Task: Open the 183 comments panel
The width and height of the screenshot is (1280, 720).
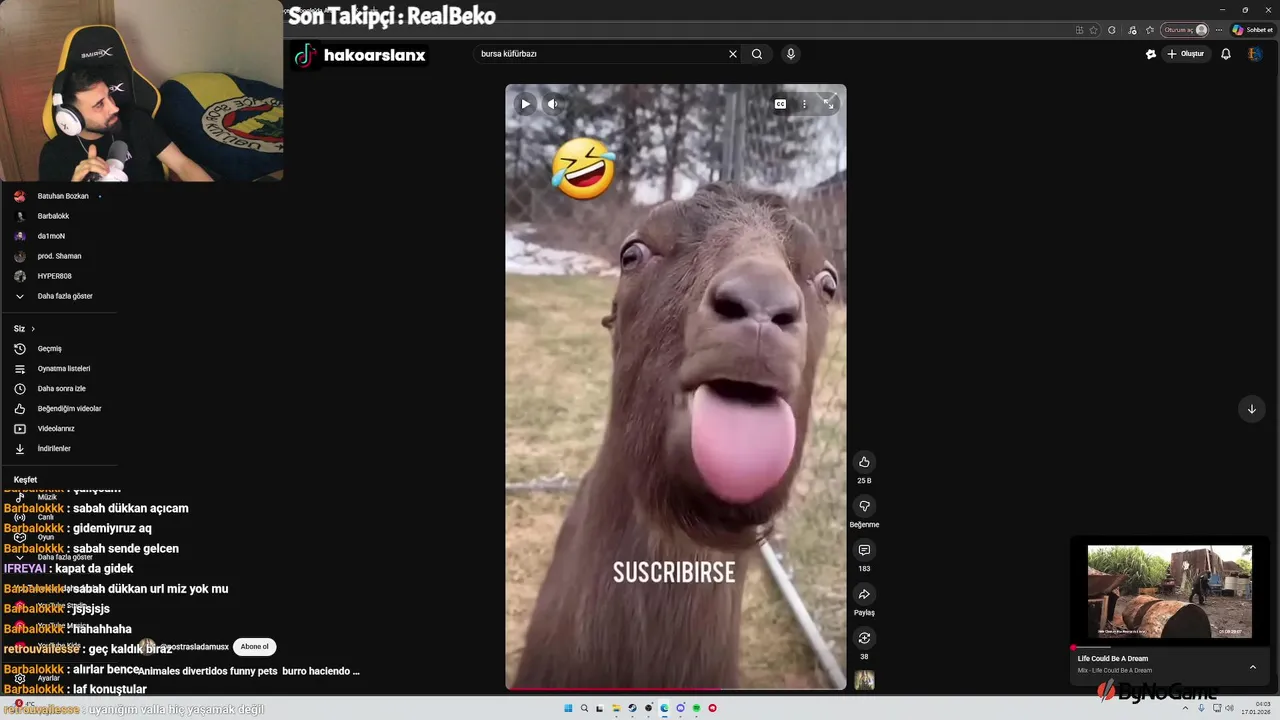Action: click(x=864, y=550)
